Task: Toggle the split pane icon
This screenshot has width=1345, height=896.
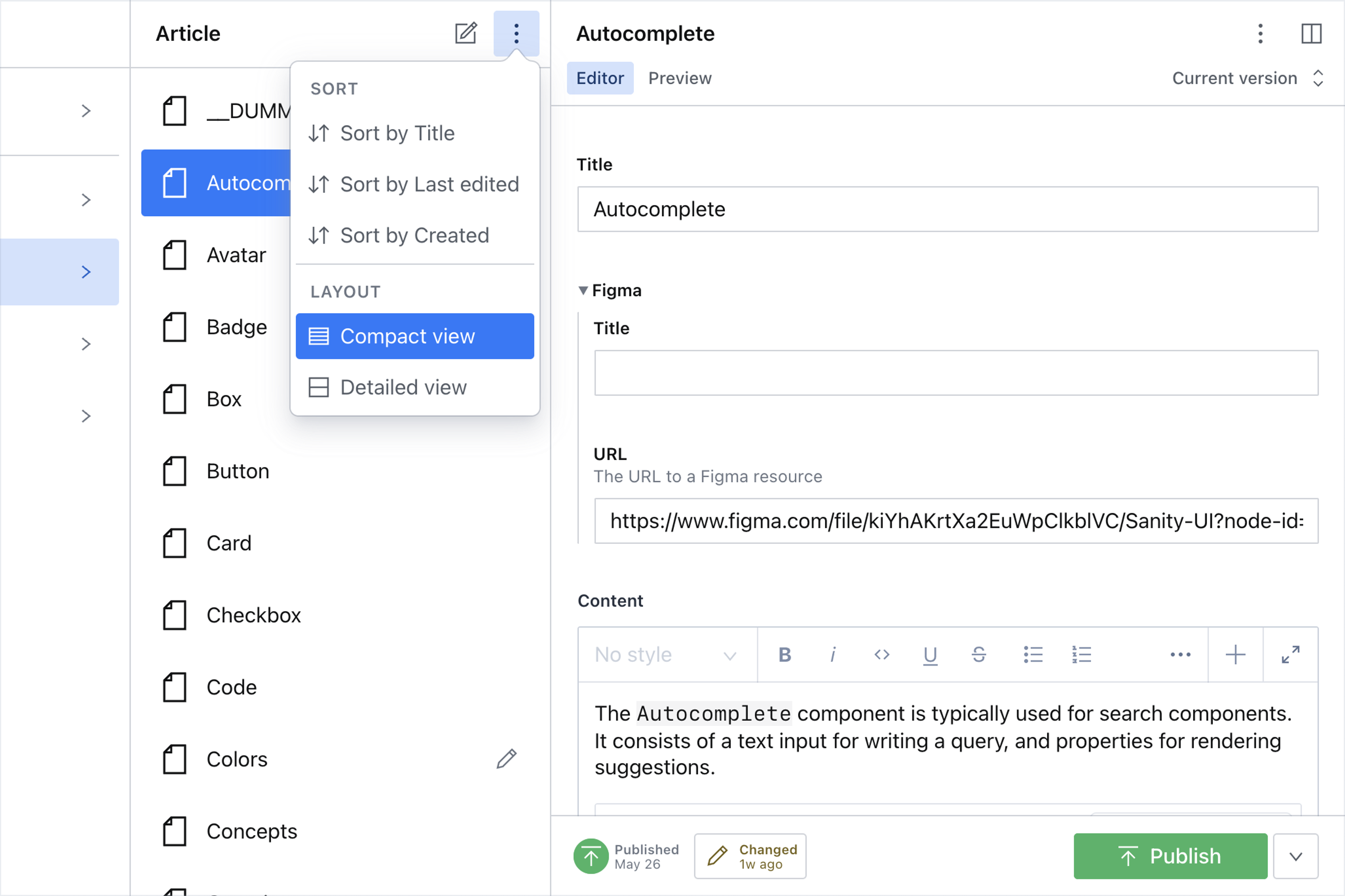Action: point(1311,34)
